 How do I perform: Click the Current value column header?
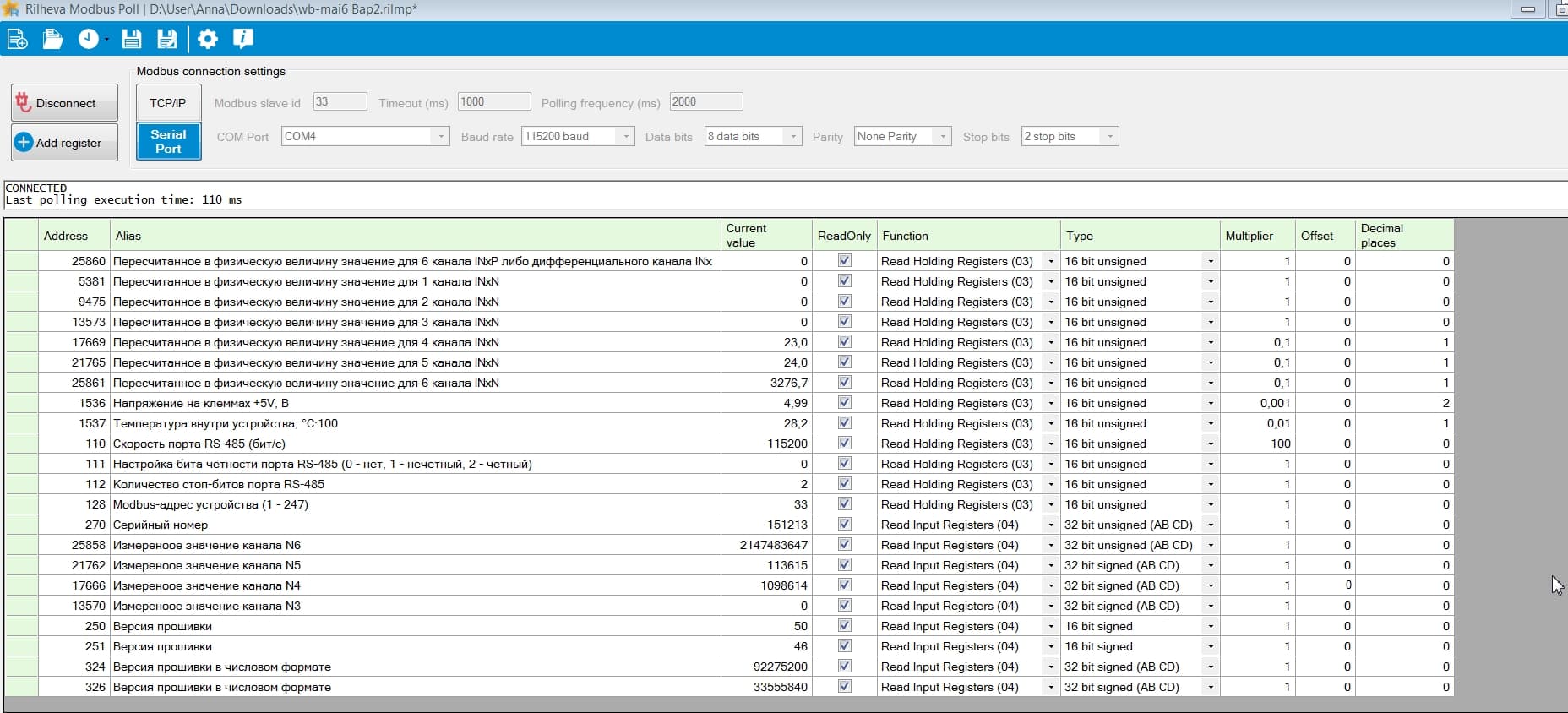pyautogui.click(x=766, y=236)
